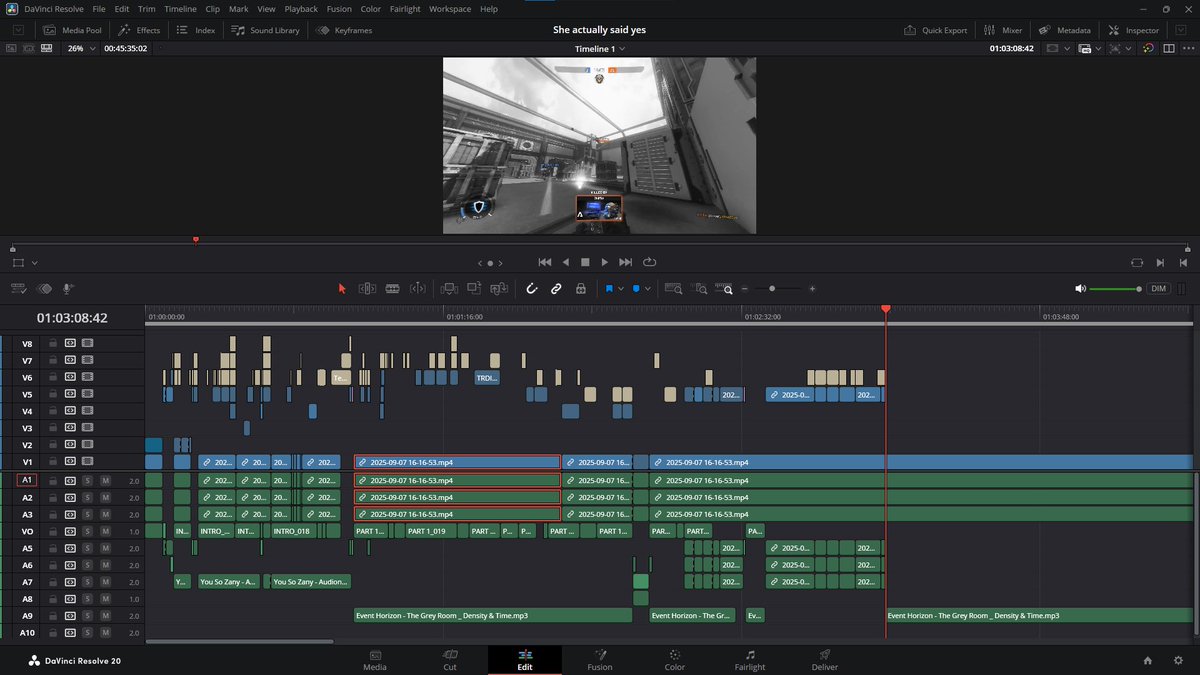Screen dimensions: 1200x675
Task: Mute the VO track
Action: pyautogui.click(x=104, y=531)
